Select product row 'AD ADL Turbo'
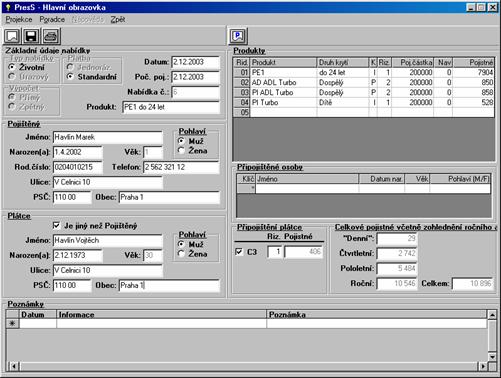 [364, 82]
